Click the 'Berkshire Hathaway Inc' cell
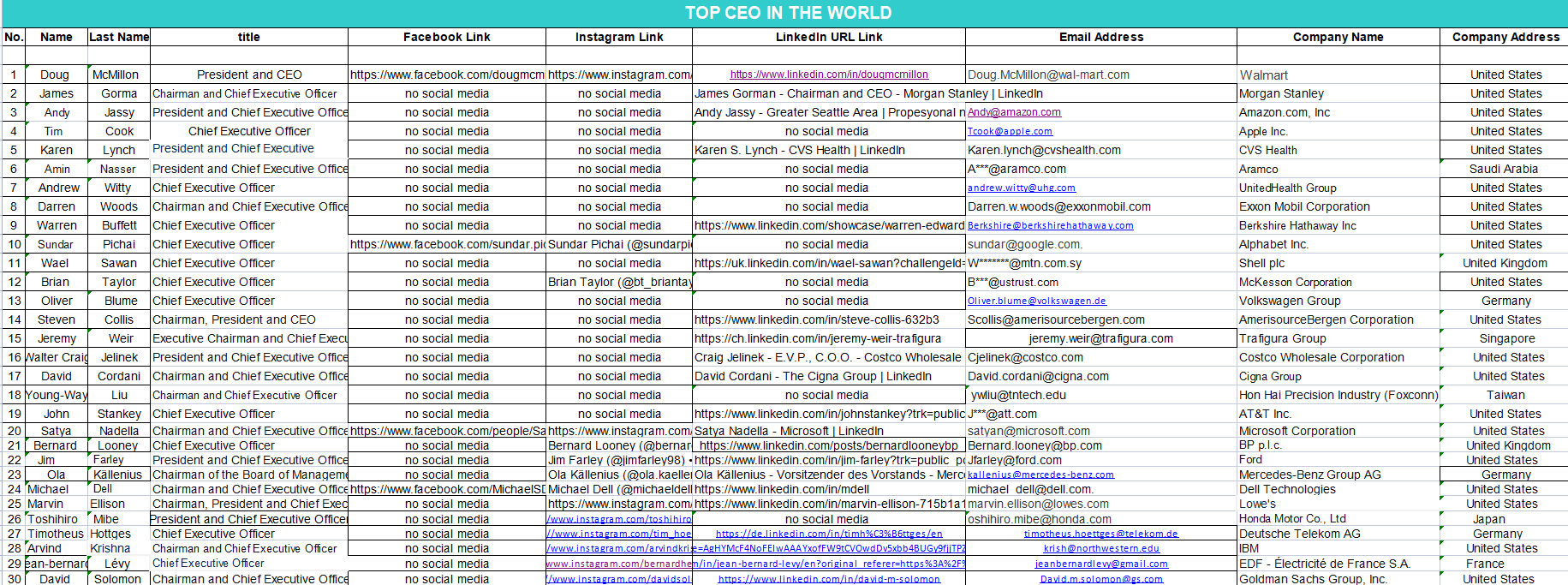 coord(1338,225)
